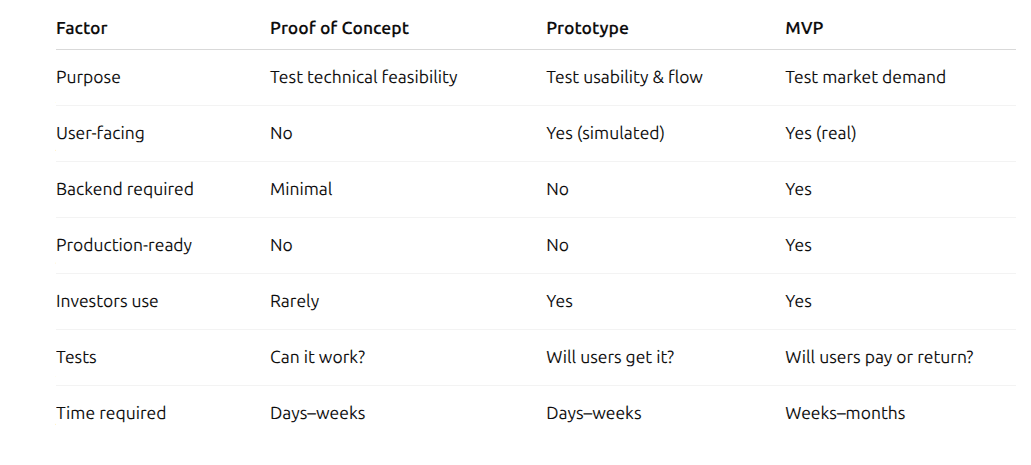Select the User-facing row label

(100, 133)
